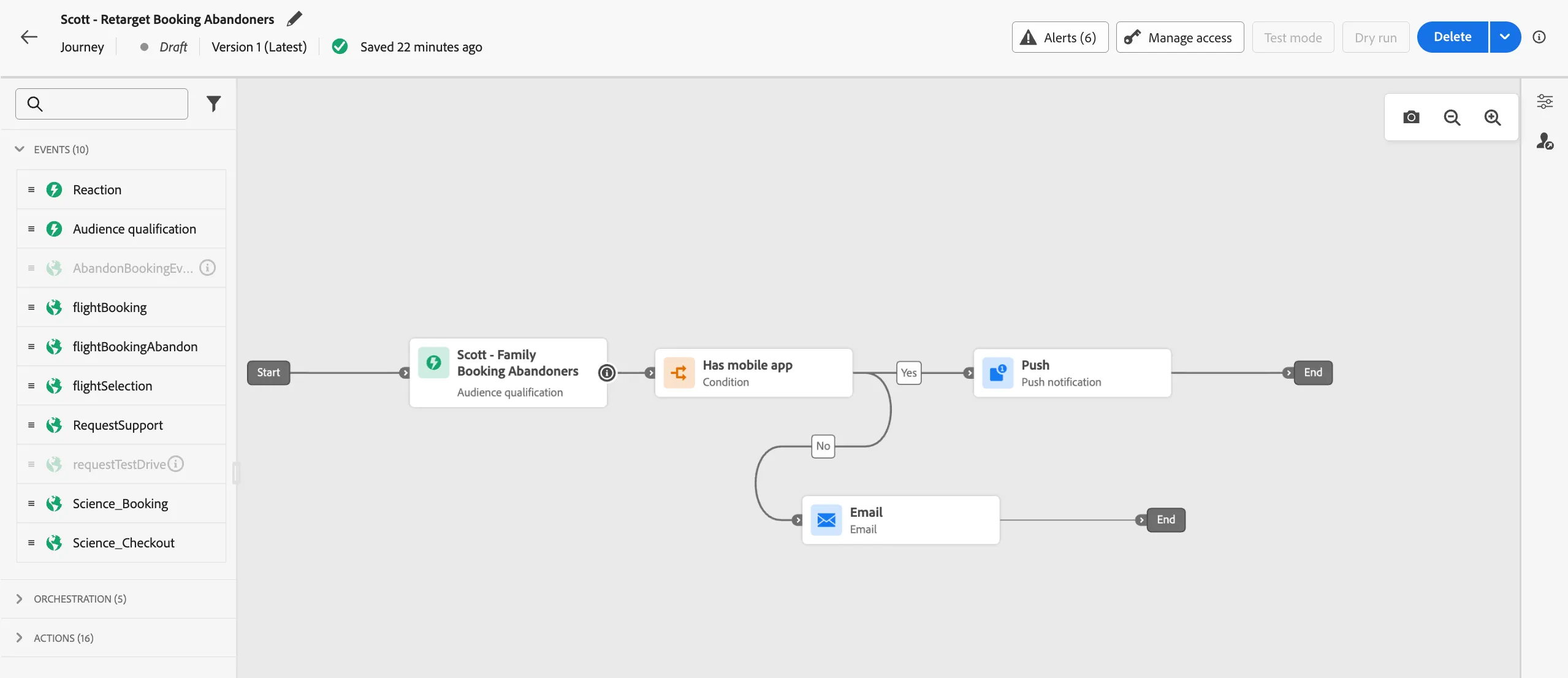The image size is (1568, 678).
Task: Zoom out the journey canvas
Action: (x=1452, y=117)
